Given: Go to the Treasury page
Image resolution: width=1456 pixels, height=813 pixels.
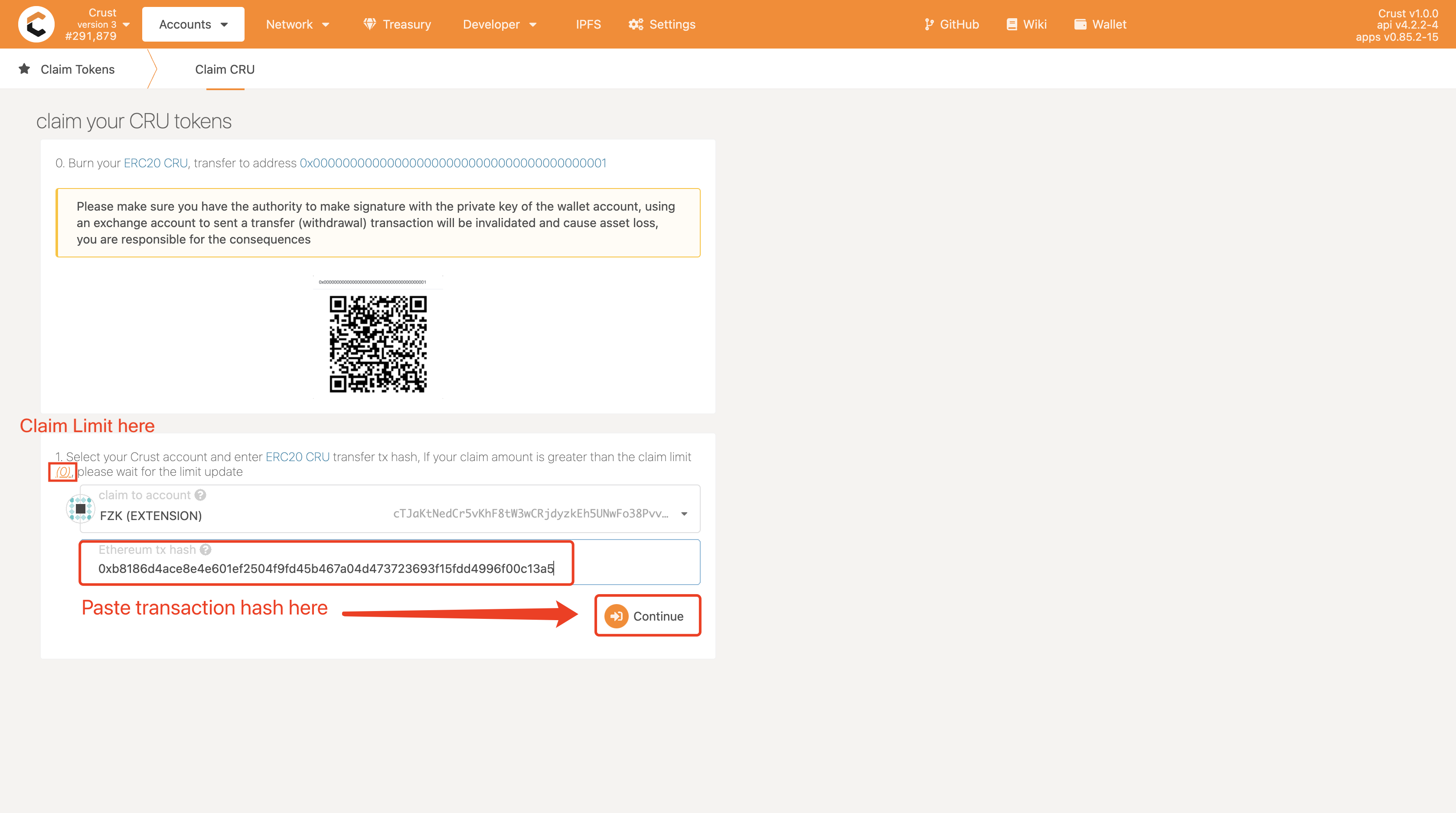Looking at the screenshot, I should pyautogui.click(x=397, y=24).
